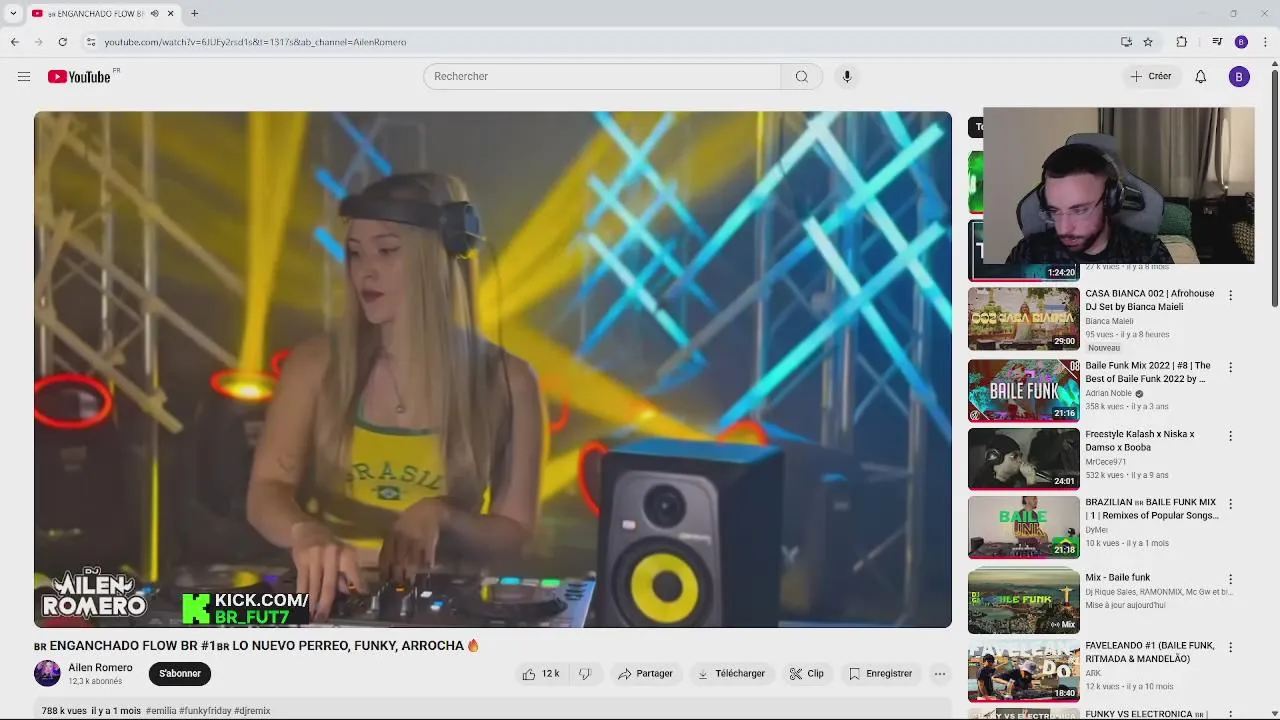Create a Clip with scissors button

tap(807, 674)
